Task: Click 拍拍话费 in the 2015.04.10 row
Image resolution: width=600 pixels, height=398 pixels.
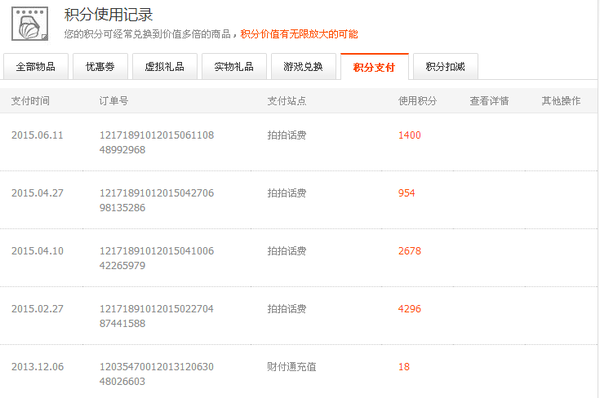Action: (287, 251)
